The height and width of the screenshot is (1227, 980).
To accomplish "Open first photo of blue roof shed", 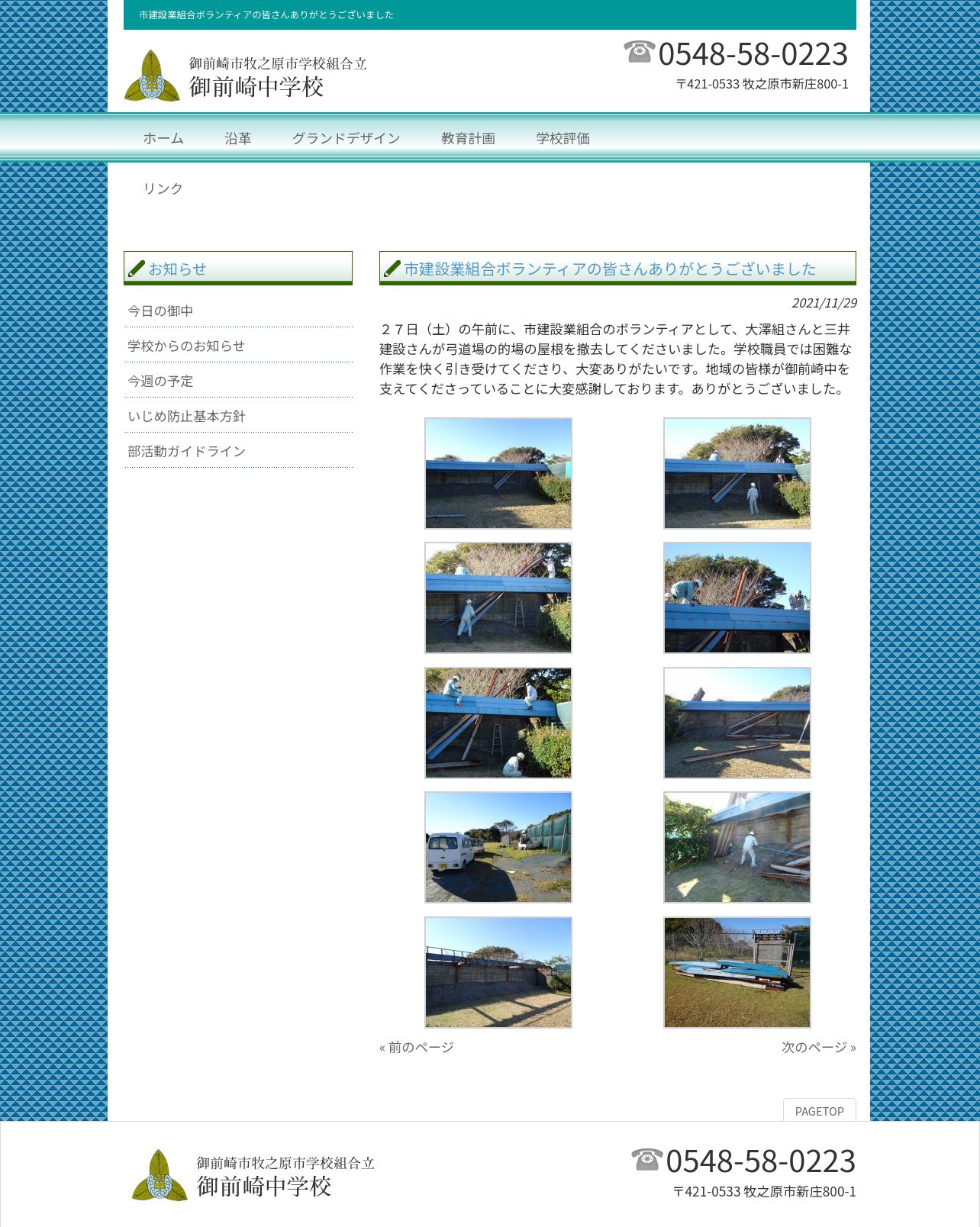I will click(498, 473).
